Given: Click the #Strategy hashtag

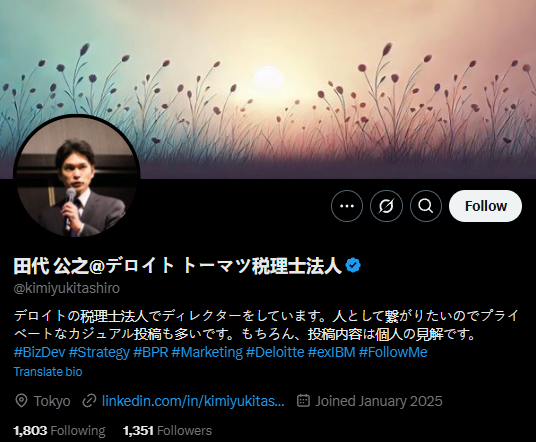Looking at the screenshot, I should point(99,352).
